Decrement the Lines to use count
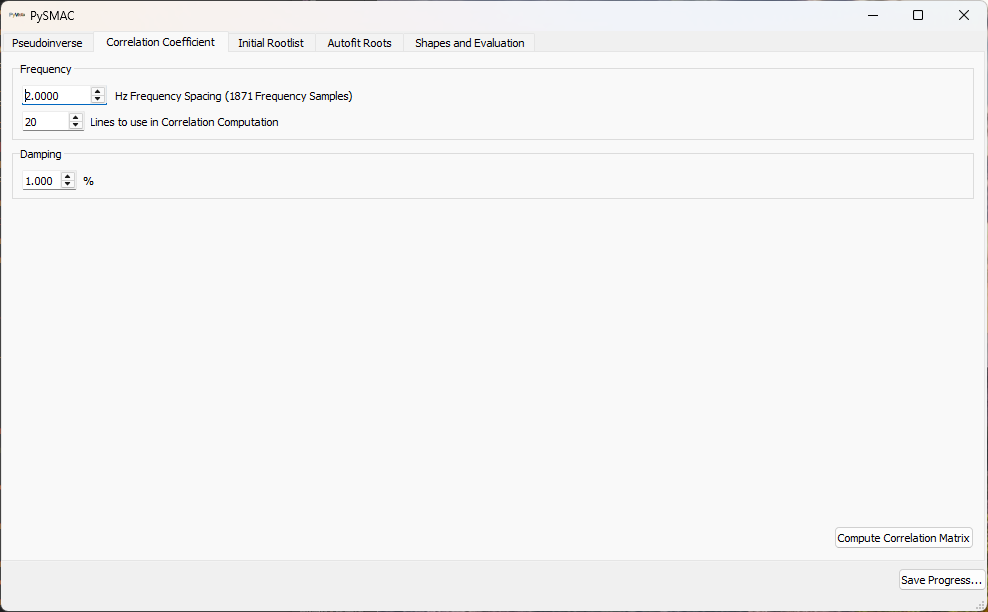This screenshot has height=612, width=988. click(x=75, y=124)
